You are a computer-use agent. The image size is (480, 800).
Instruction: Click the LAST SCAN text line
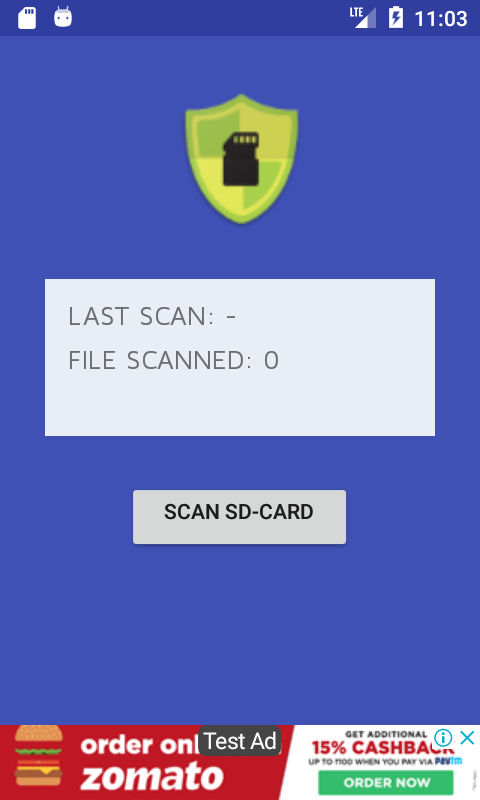[x=152, y=316]
